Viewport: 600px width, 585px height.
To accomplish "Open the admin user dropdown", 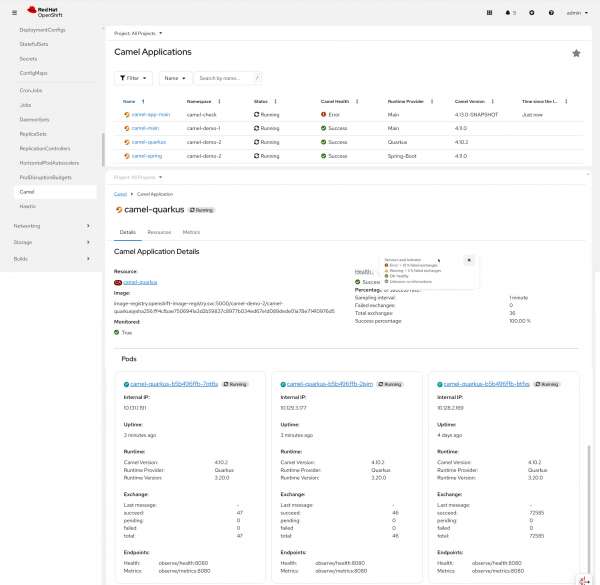I will click(574, 13).
